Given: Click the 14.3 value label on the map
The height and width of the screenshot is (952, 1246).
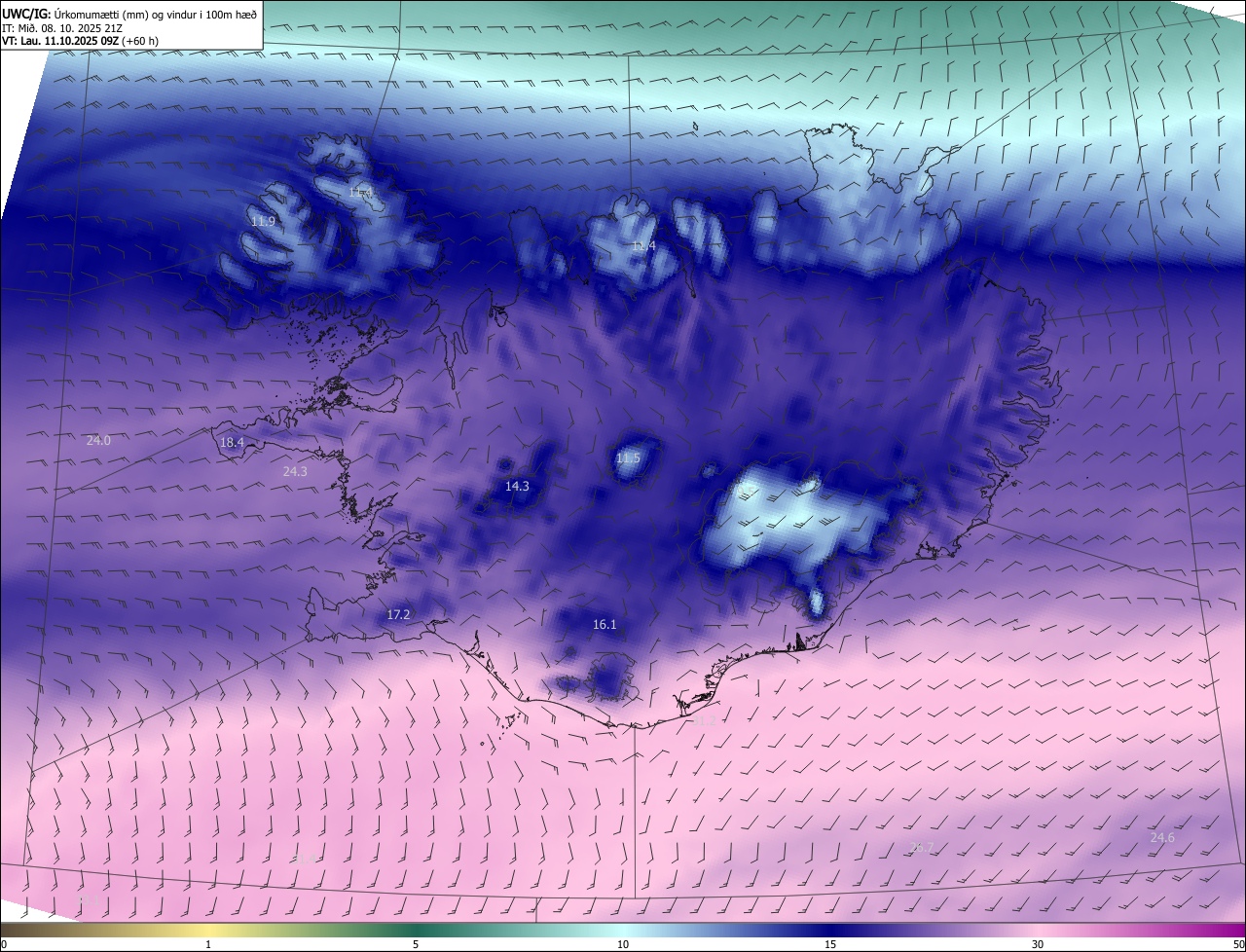Looking at the screenshot, I should [517, 486].
